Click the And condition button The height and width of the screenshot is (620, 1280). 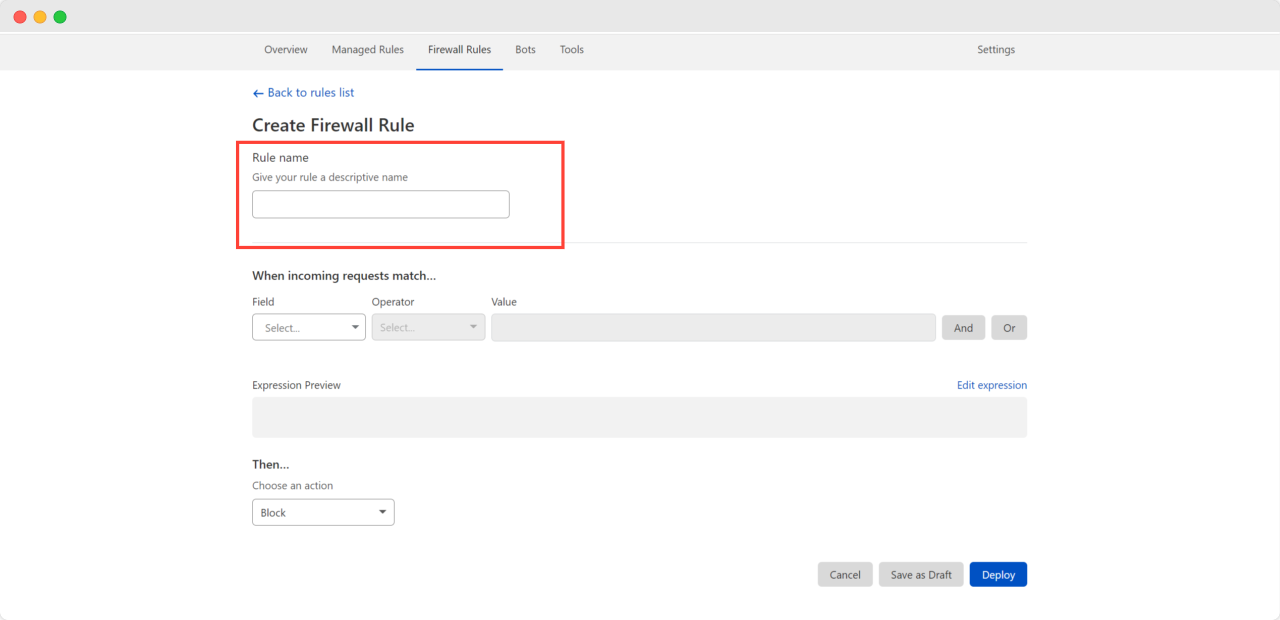click(x=963, y=327)
